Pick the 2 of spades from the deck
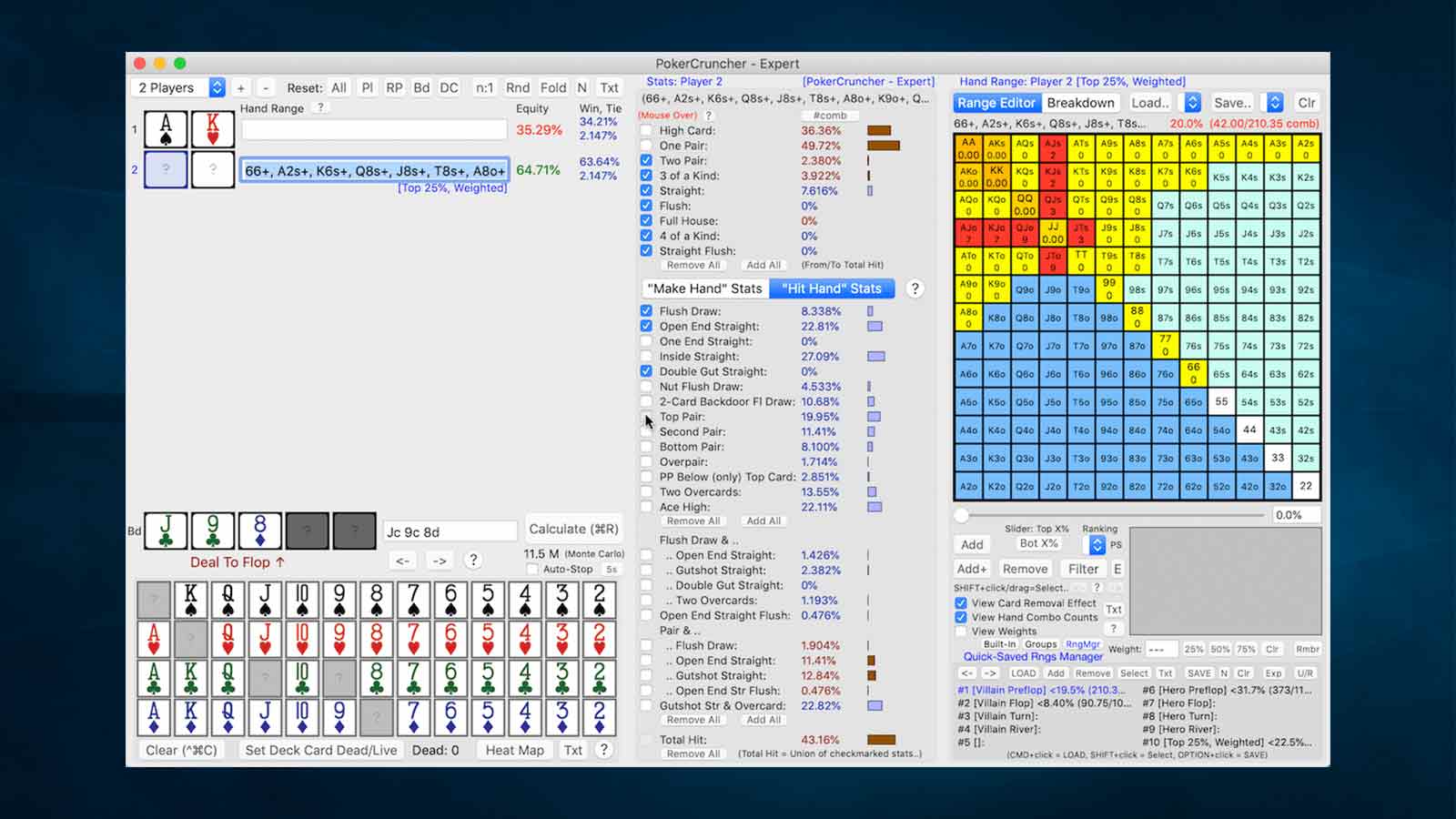This screenshot has height=819, width=1456. point(599,600)
